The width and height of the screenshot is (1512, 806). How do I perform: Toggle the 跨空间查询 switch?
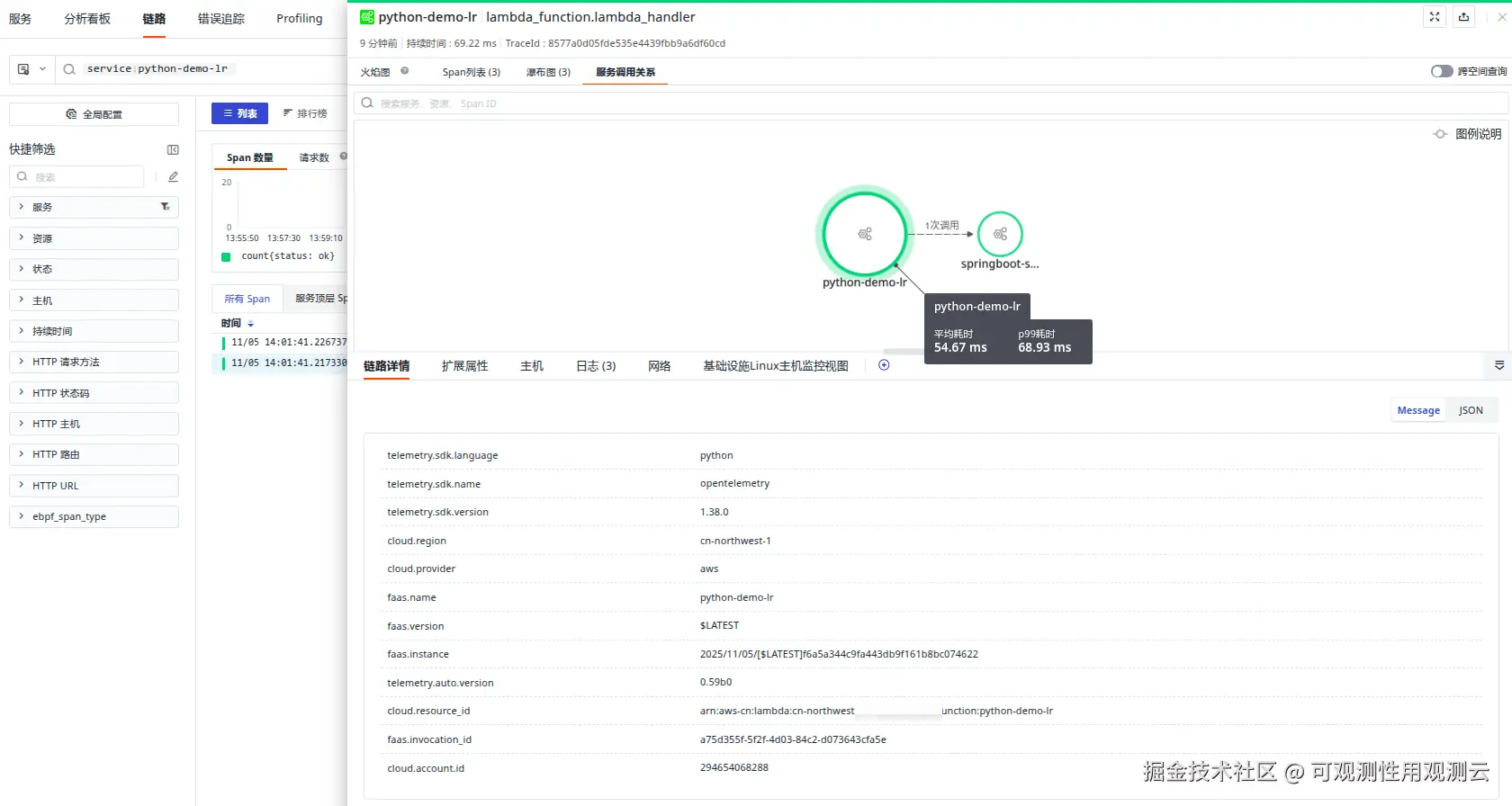point(1442,71)
